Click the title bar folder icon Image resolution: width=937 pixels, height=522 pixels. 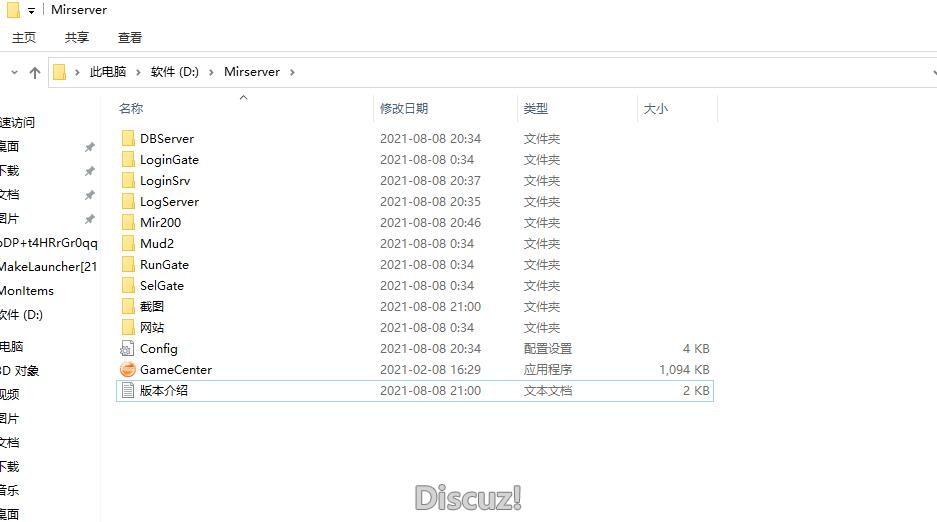click(x=13, y=10)
